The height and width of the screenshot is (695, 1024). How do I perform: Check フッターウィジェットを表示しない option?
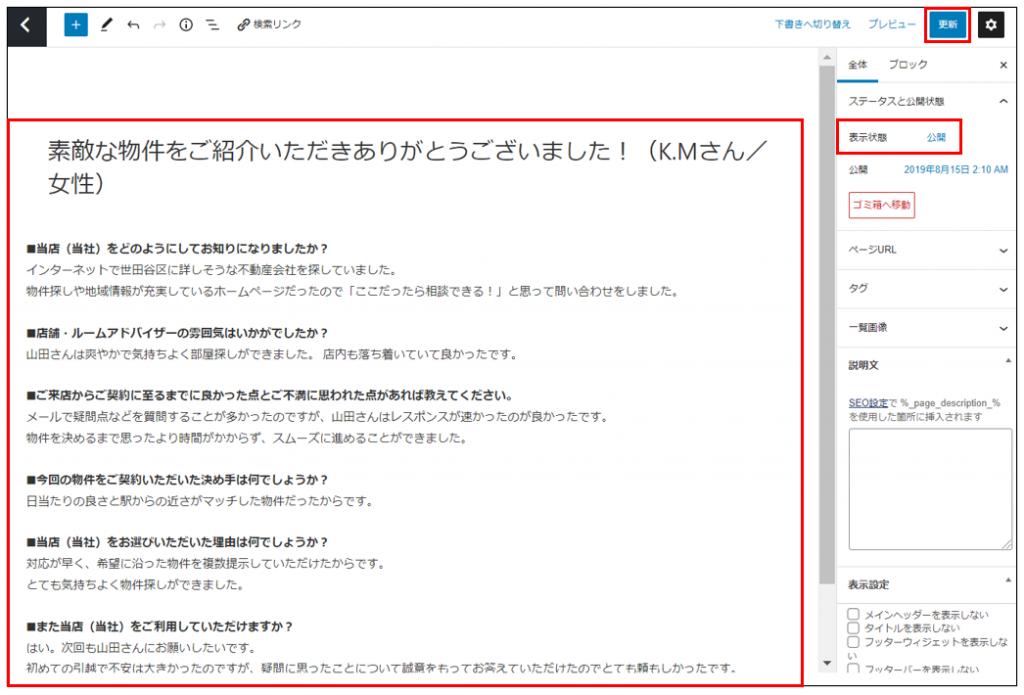pos(853,642)
